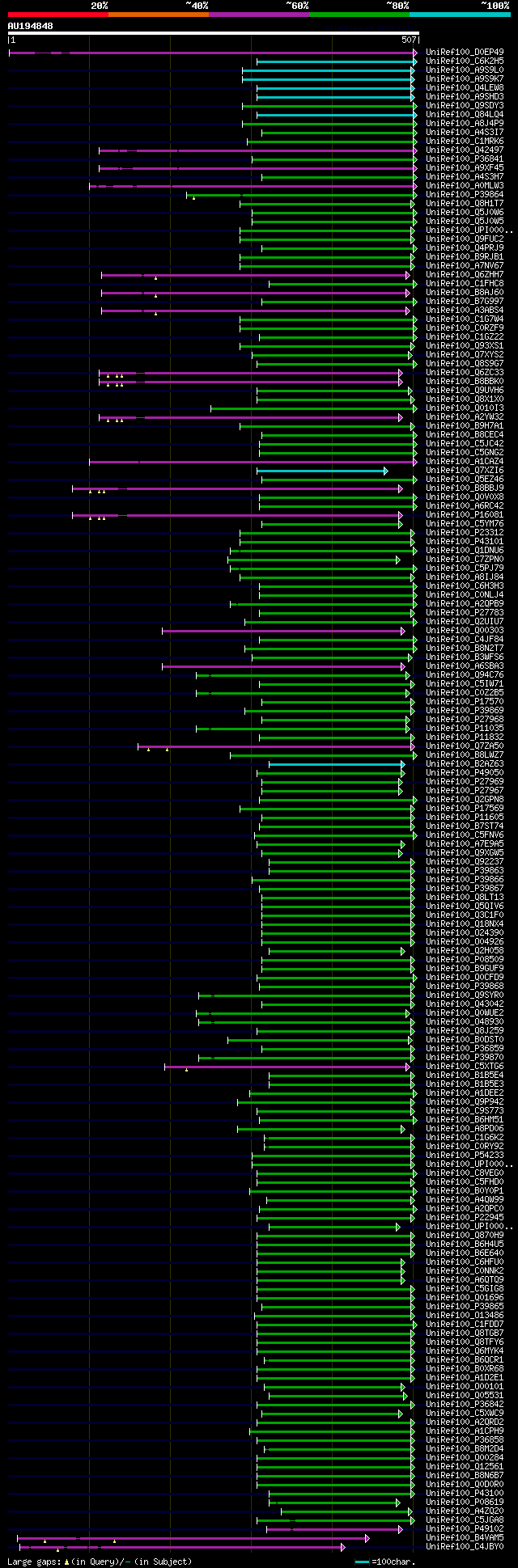Open hit UniRef100_Q9SDY3

click(465, 105)
